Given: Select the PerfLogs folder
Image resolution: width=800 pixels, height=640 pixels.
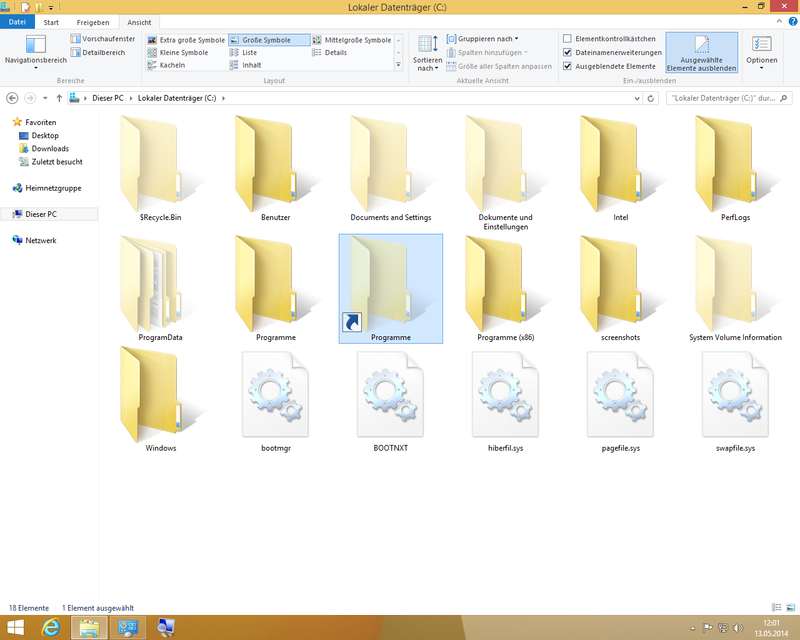Looking at the screenshot, I should (735, 169).
